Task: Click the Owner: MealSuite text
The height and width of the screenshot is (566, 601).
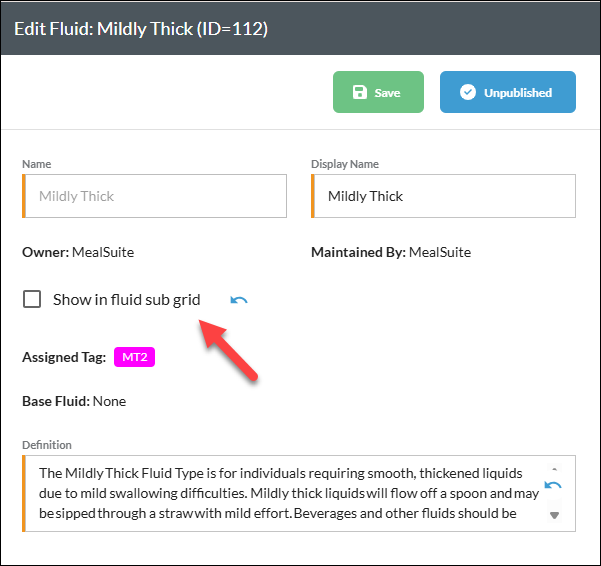Action: coord(78,253)
